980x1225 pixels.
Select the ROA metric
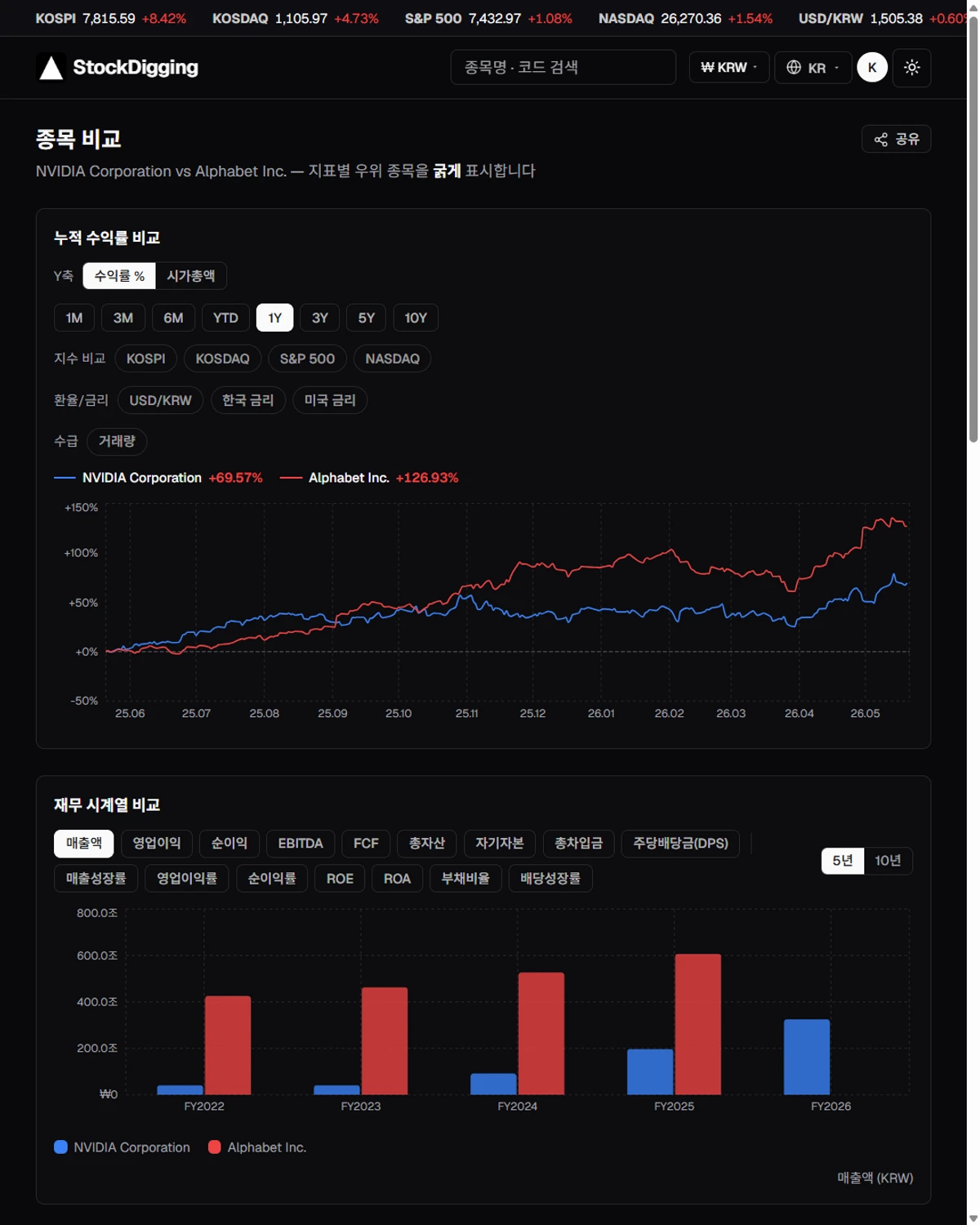pyautogui.click(x=397, y=879)
